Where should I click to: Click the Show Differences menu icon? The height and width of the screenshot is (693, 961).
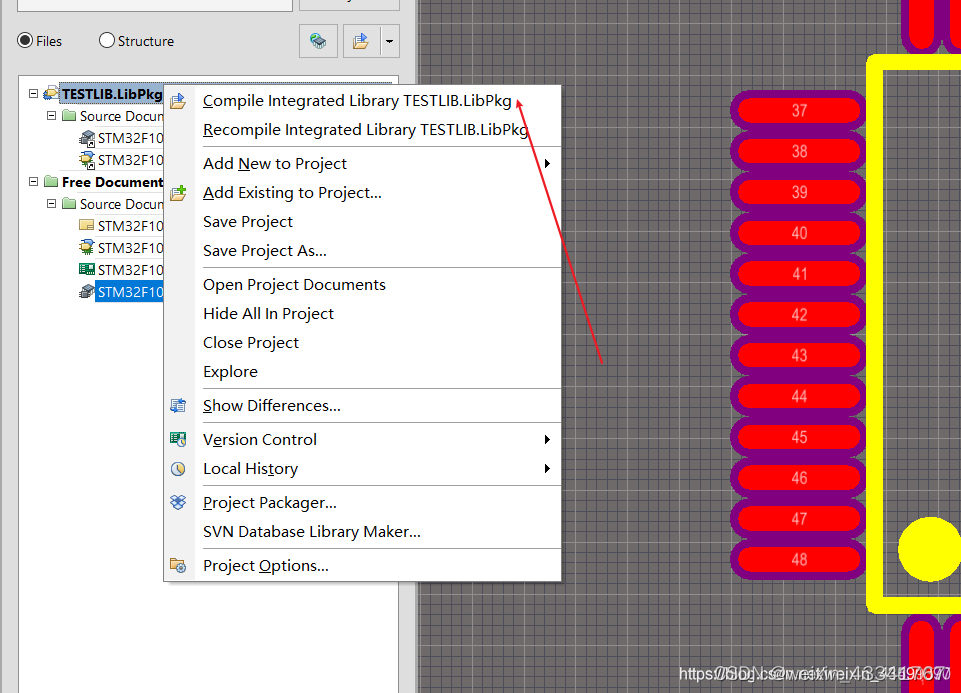pos(178,406)
